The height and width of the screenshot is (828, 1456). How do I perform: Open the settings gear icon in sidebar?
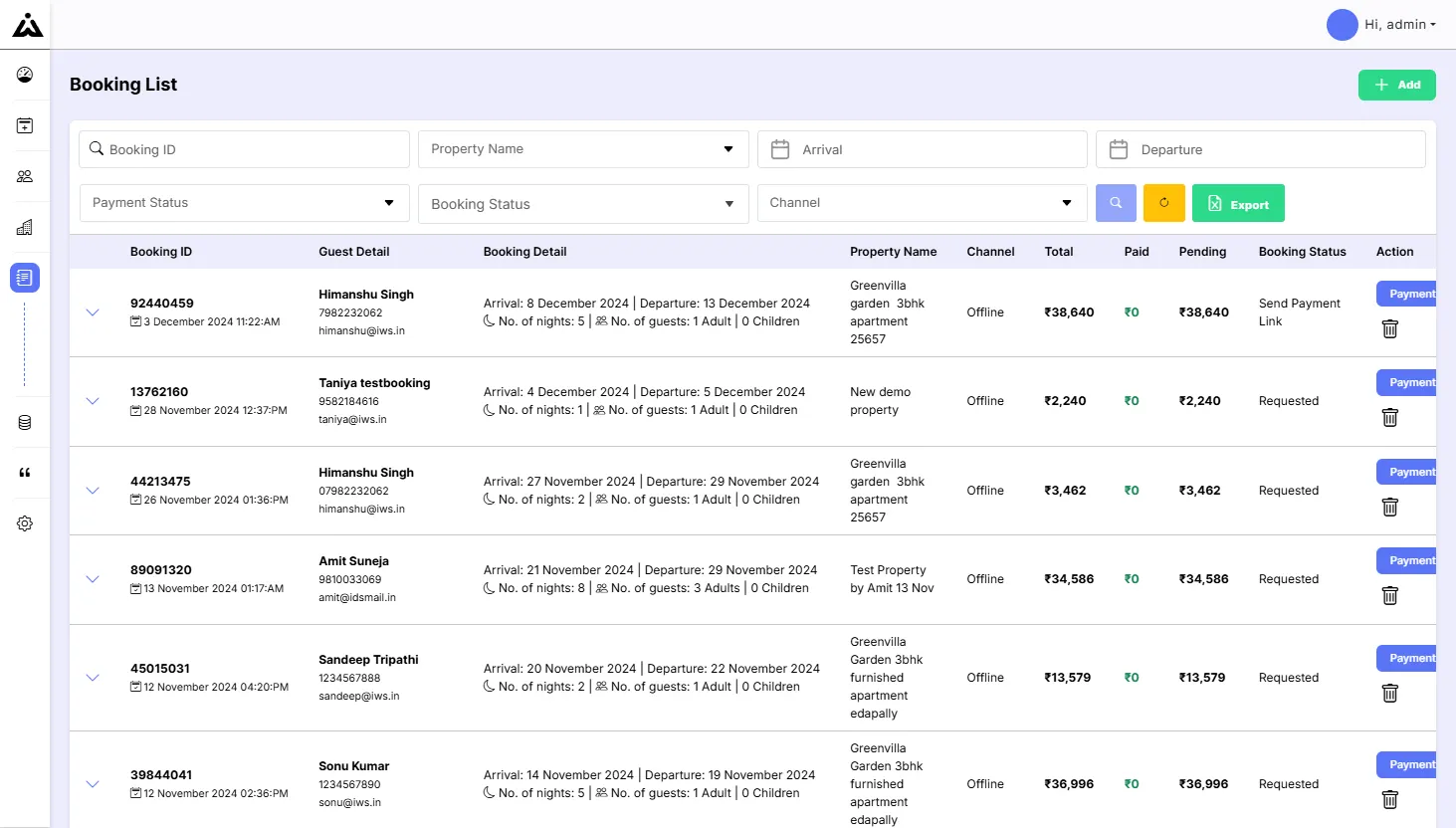pos(25,523)
